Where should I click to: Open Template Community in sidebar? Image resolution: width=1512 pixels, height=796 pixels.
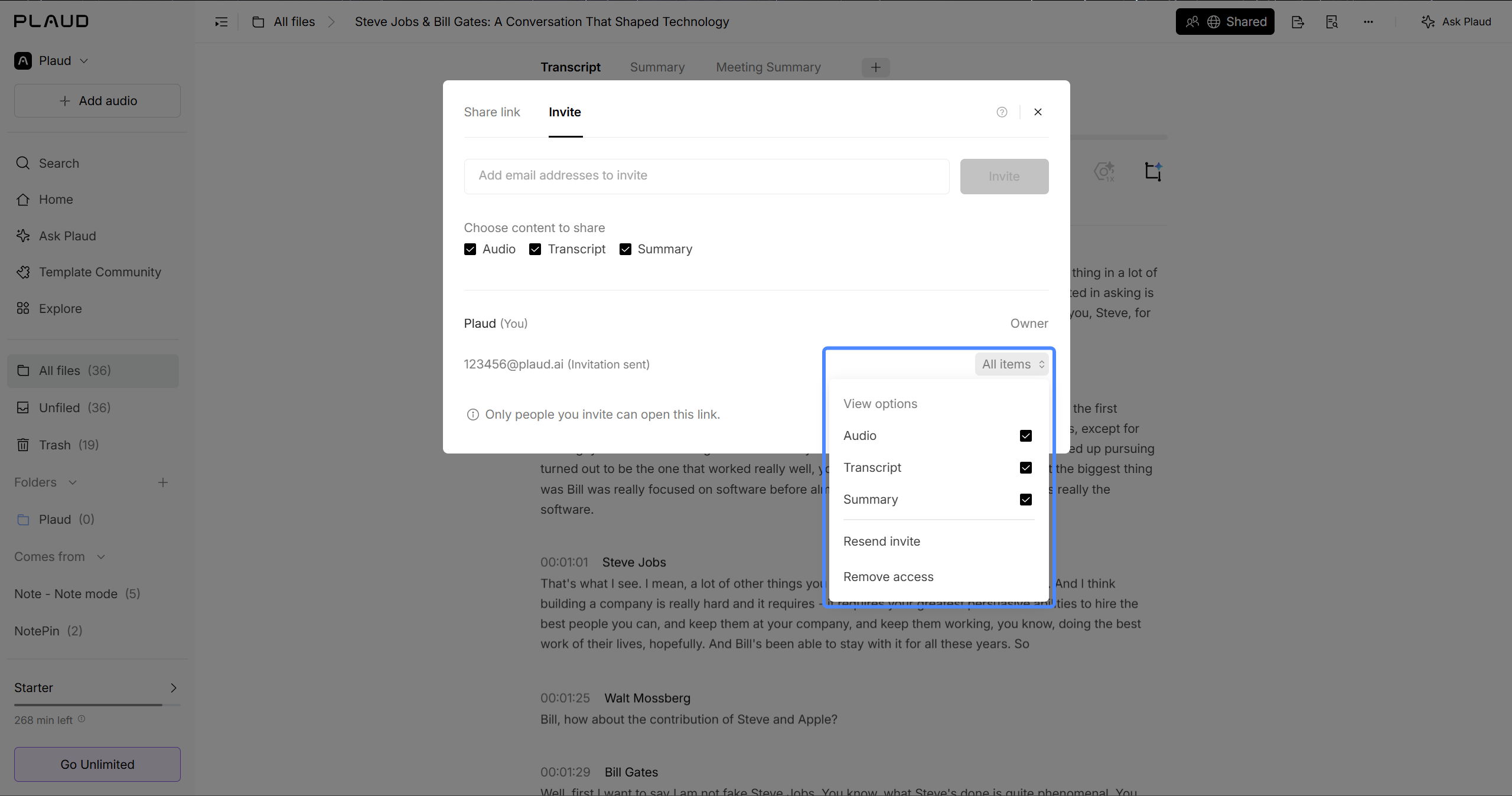[x=89, y=272]
